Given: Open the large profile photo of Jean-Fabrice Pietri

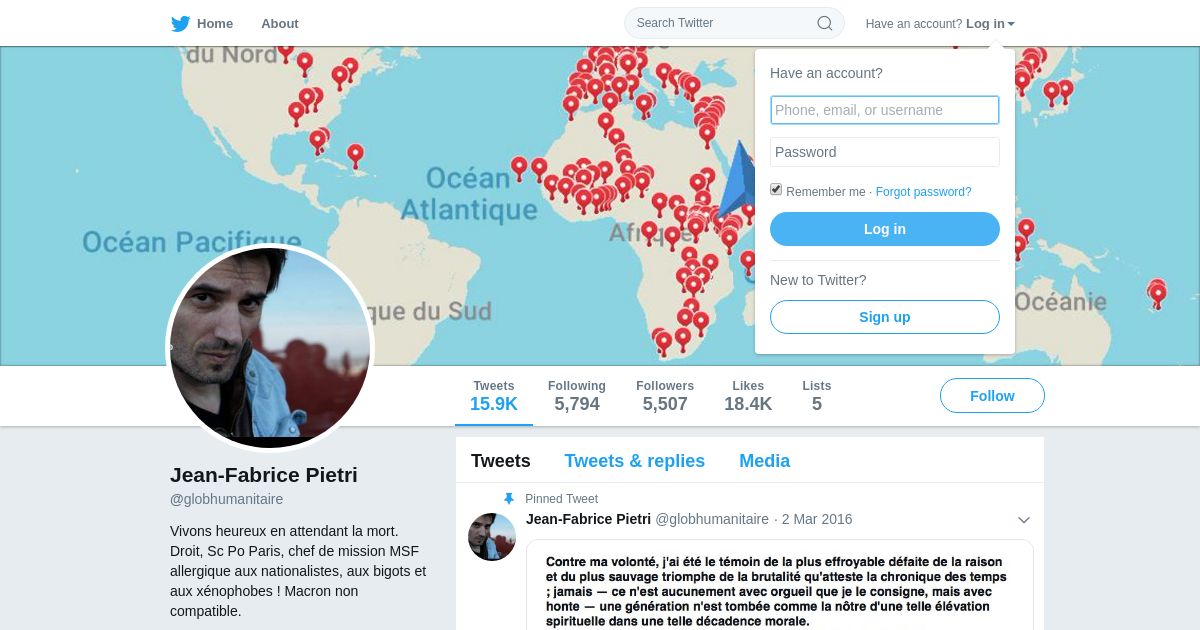Looking at the screenshot, I should coord(270,348).
